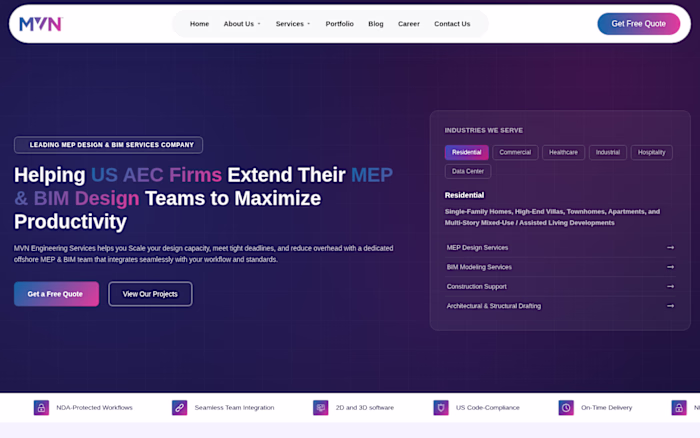The image size is (700, 438).
Task: Click the Seamless Team Integration text
Action: (234, 408)
